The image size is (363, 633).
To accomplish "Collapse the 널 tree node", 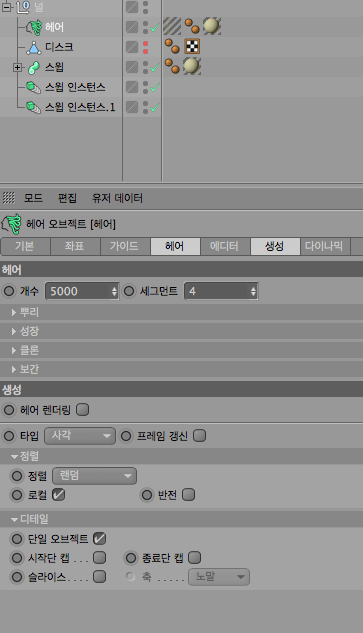I will click(x=7, y=7).
